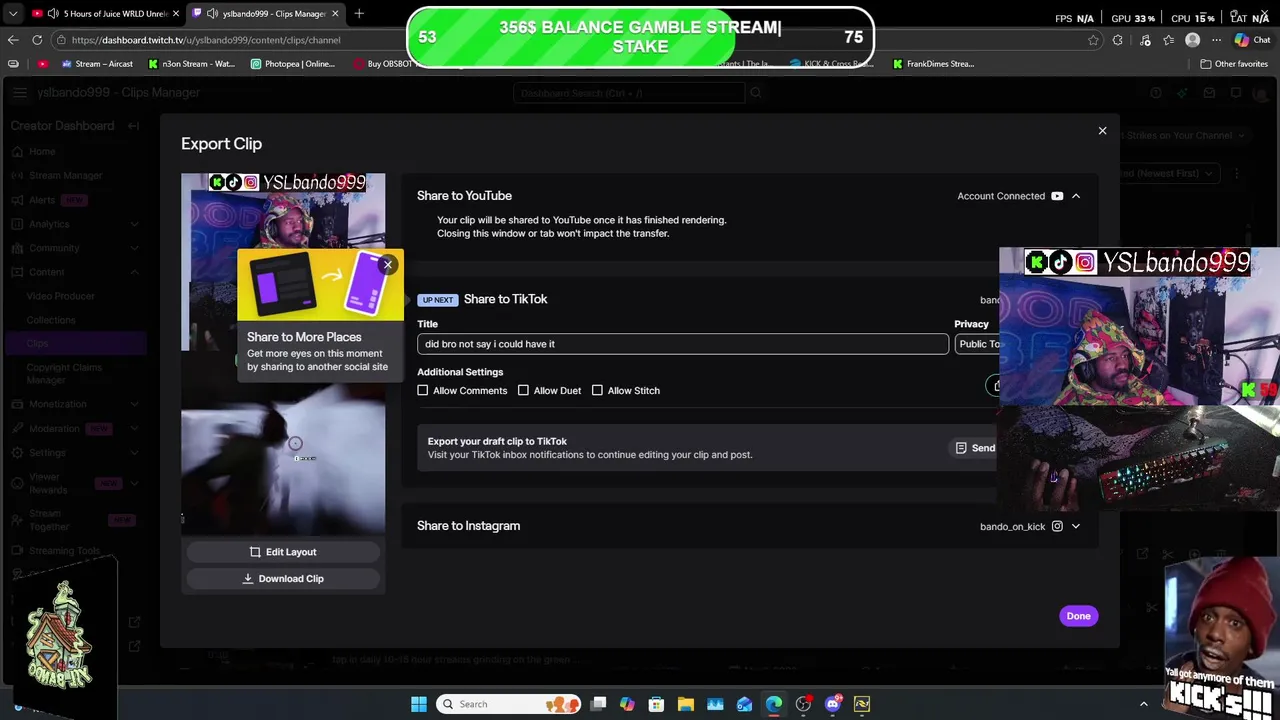This screenshot has height=720, width=1280.
Task: Click the browser profile avatar icon
Action: tap(1192, 40)
